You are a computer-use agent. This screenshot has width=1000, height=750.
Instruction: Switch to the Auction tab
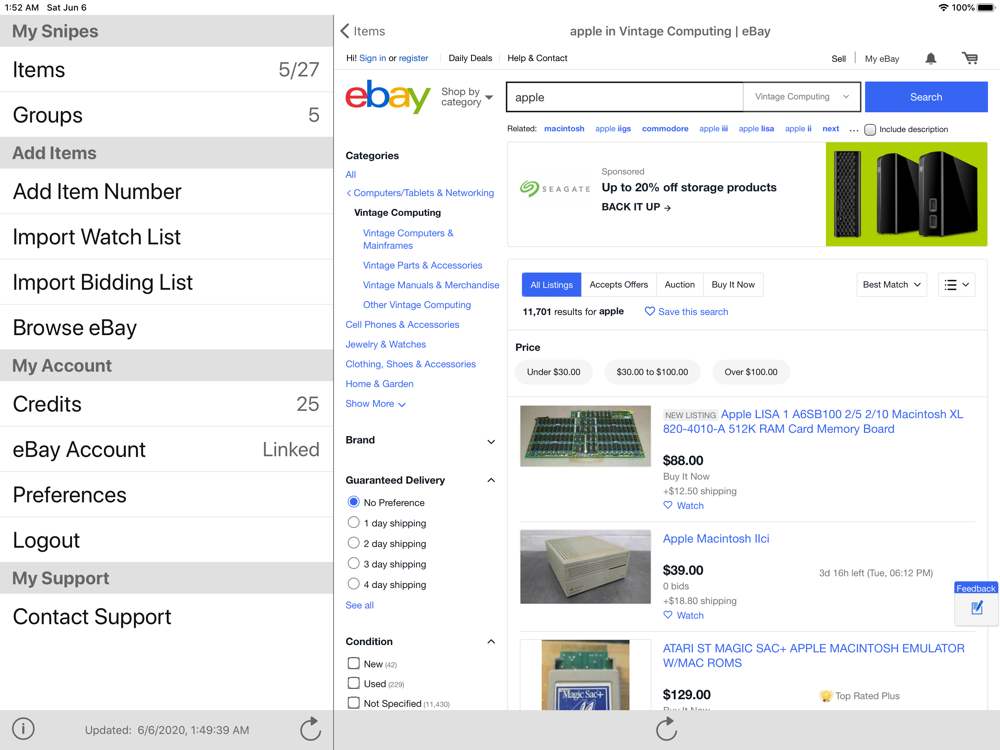click(680, 284)
